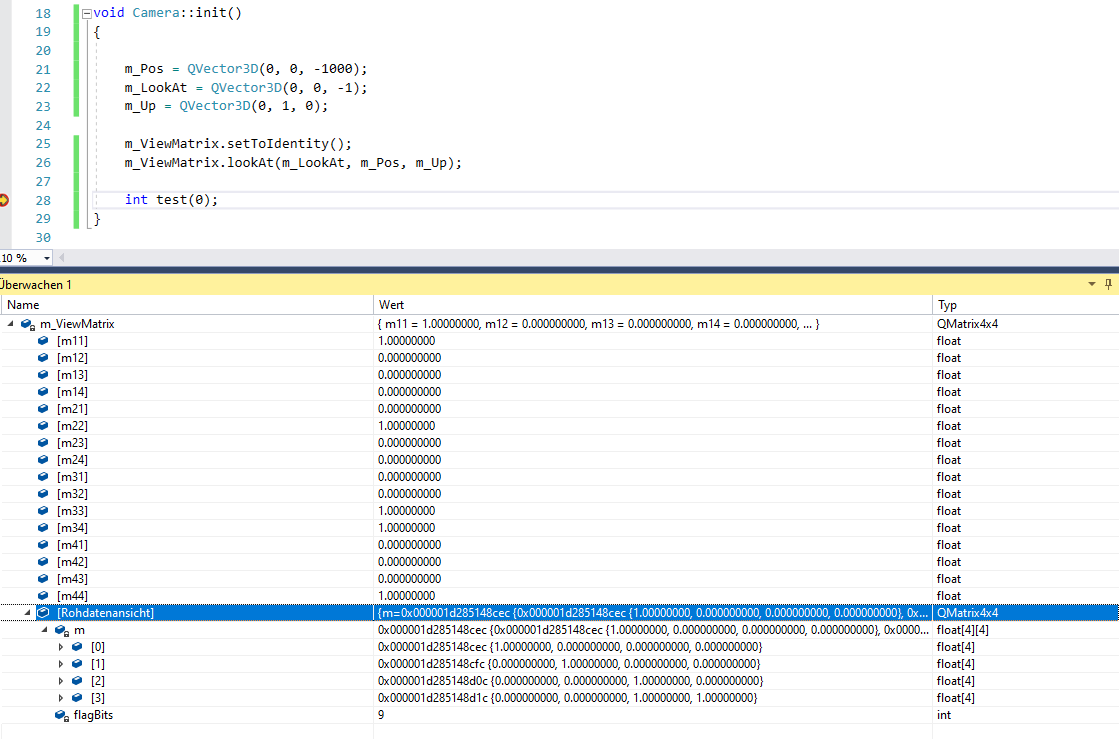This screenshot has width=1119, height=739.
Task: Click the Typ column header
Action: (946, 304)
